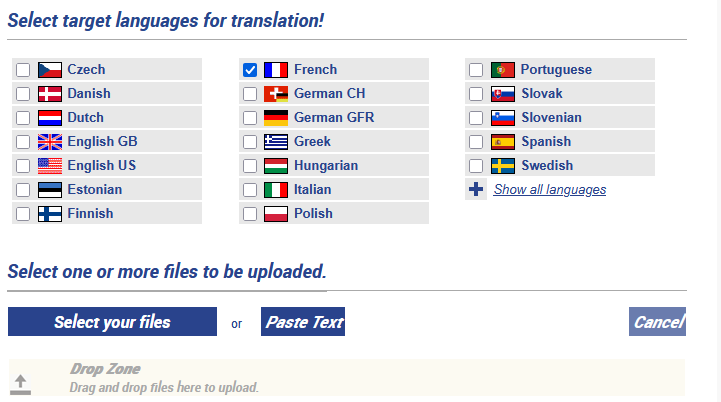
Task: Click the Danish flag icon
Action: tap(50, 94)
